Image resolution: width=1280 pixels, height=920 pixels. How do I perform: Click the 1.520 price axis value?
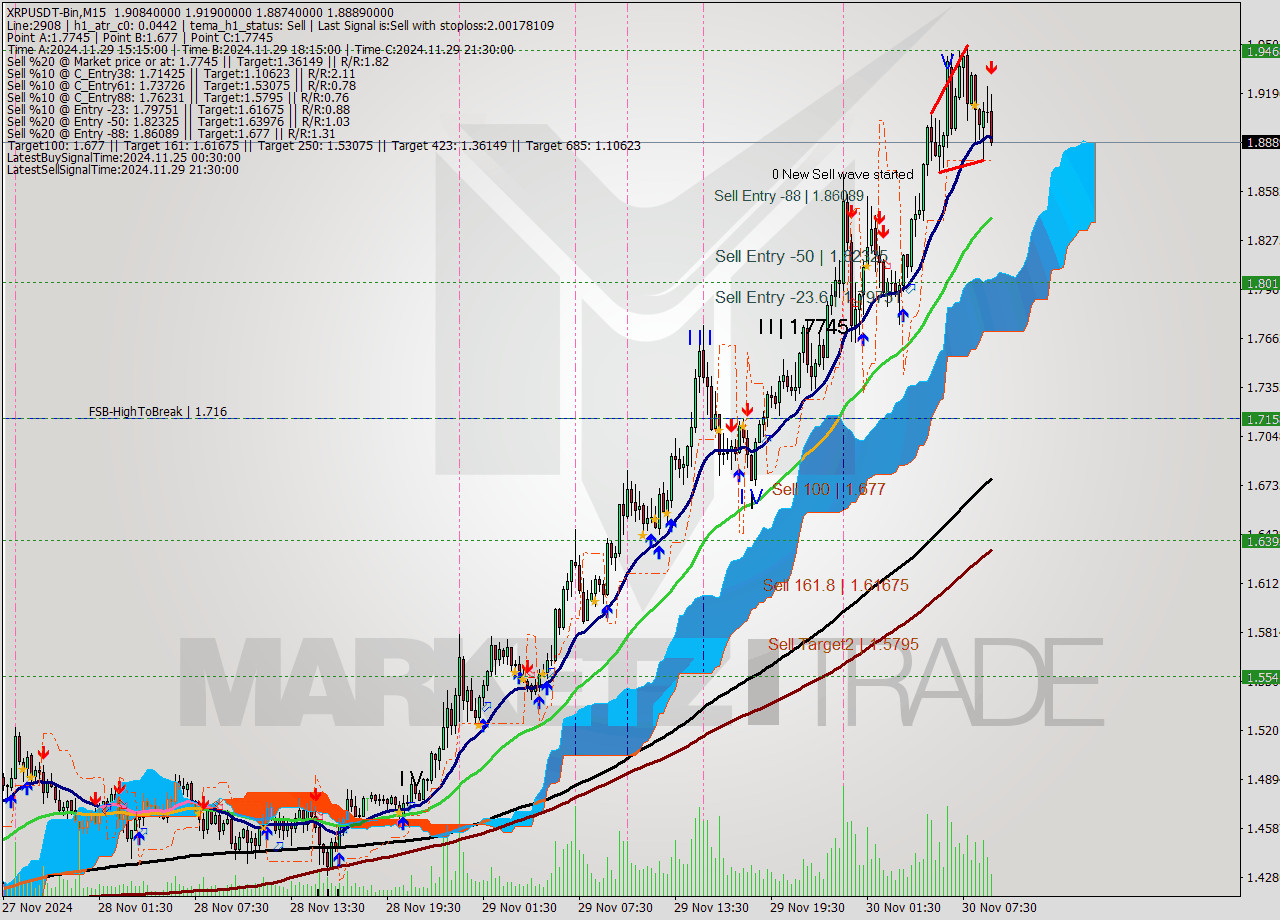pyautogui.click(x=1261, y=730)
